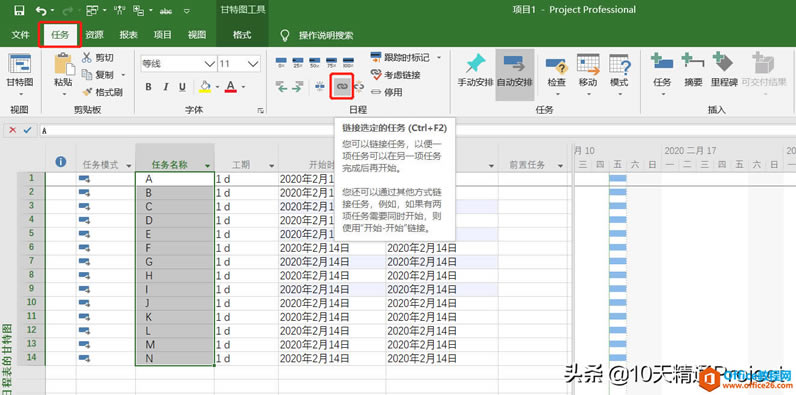Click the Save icon in quick access toolbar
Viewport: 796px width, 395px height.
click(19, 10)
